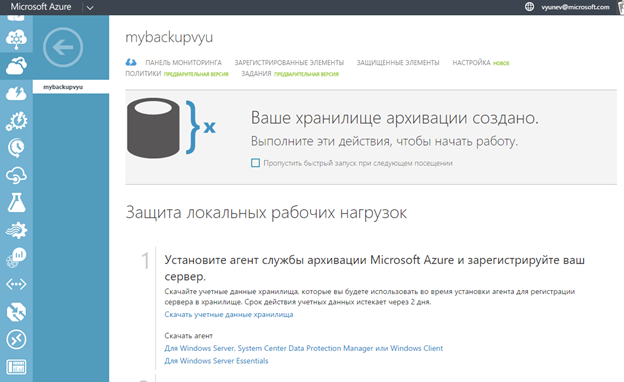Go back using the circular arrow button
The width and height of the screenshot is (624, 382).
(x=63, y=47)
